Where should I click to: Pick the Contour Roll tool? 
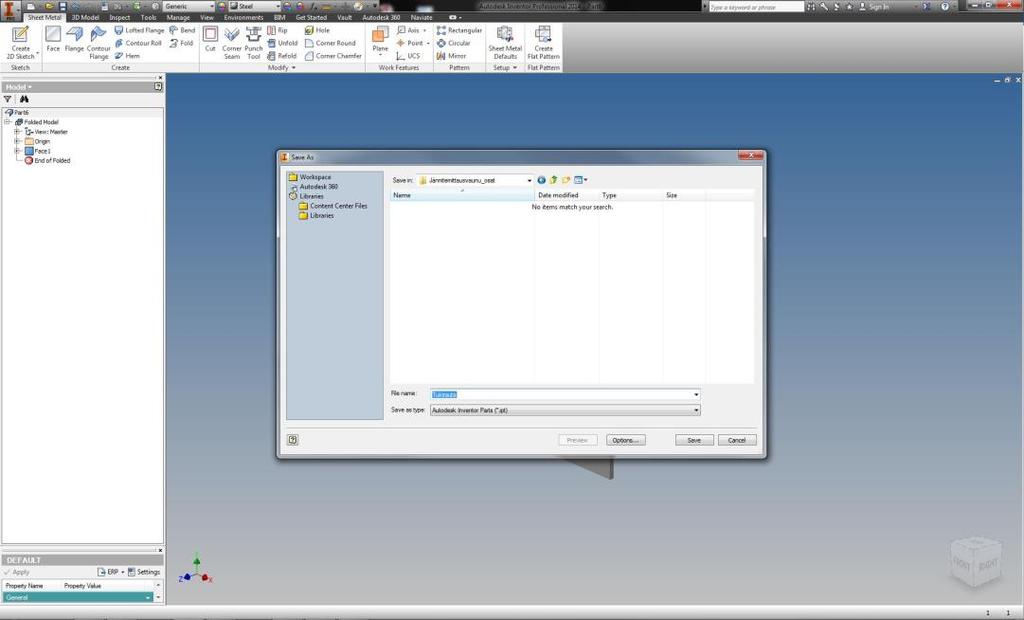138,43
